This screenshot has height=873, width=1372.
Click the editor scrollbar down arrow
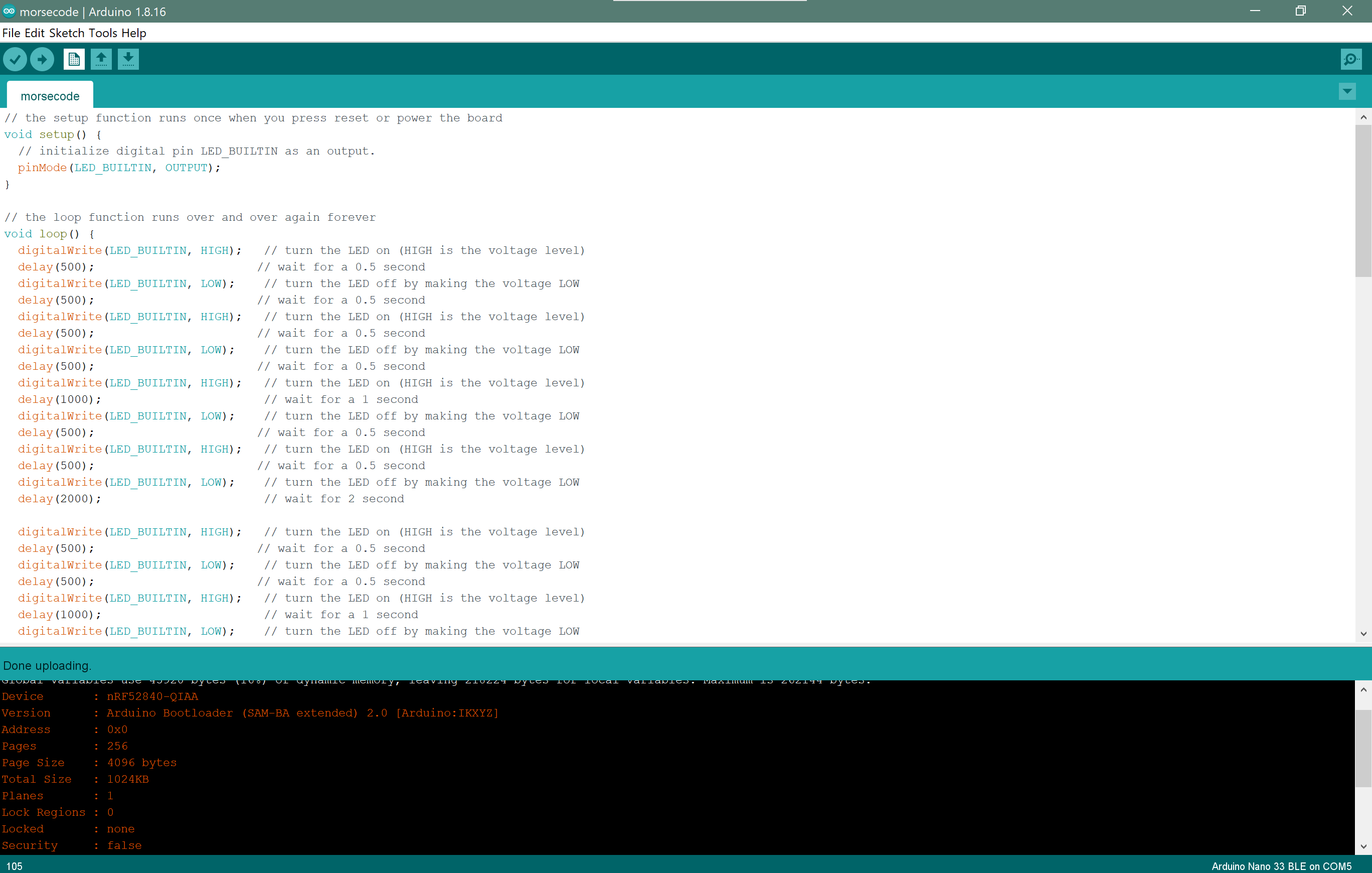[x=1363, y=634]
